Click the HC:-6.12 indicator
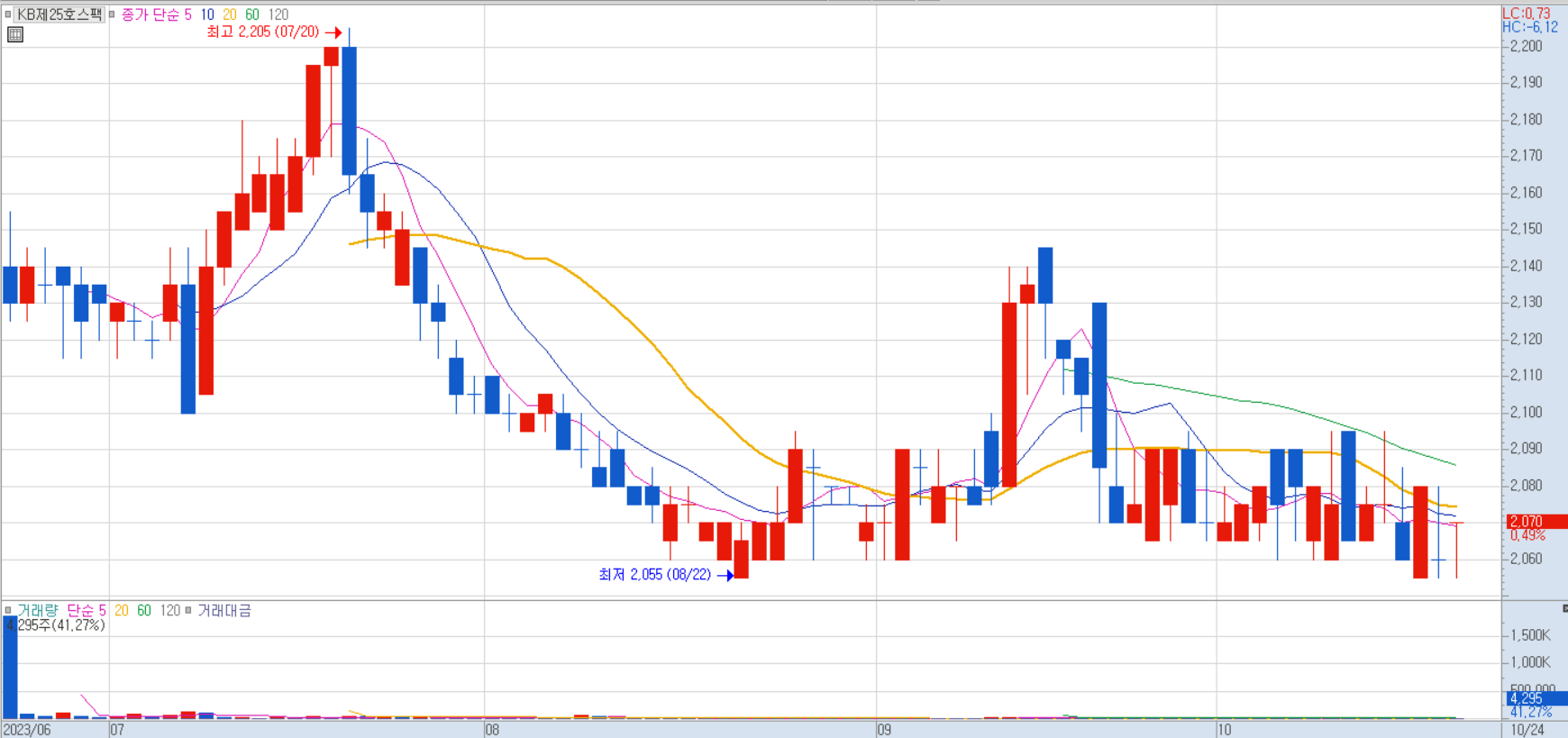The width and height of the screenshot is (1568, 738). click(1529, 27)
